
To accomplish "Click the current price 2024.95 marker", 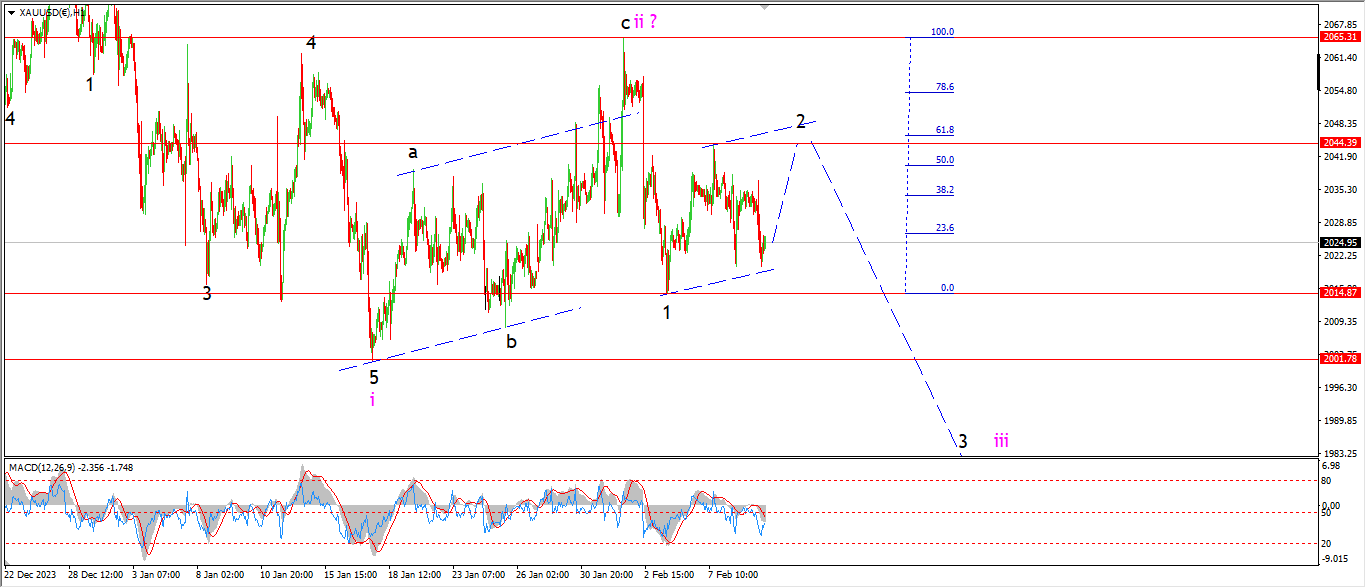I will click(1338, 242).
